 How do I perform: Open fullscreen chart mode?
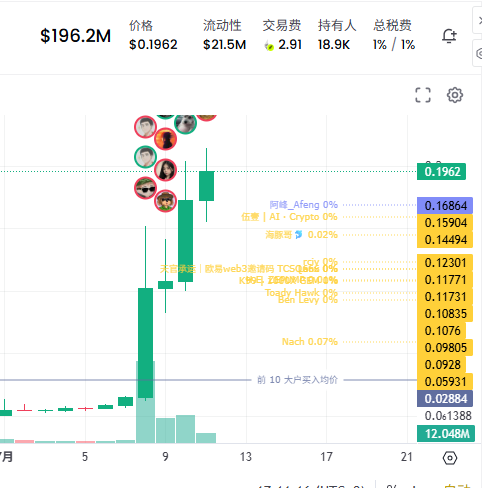point(423,95)
